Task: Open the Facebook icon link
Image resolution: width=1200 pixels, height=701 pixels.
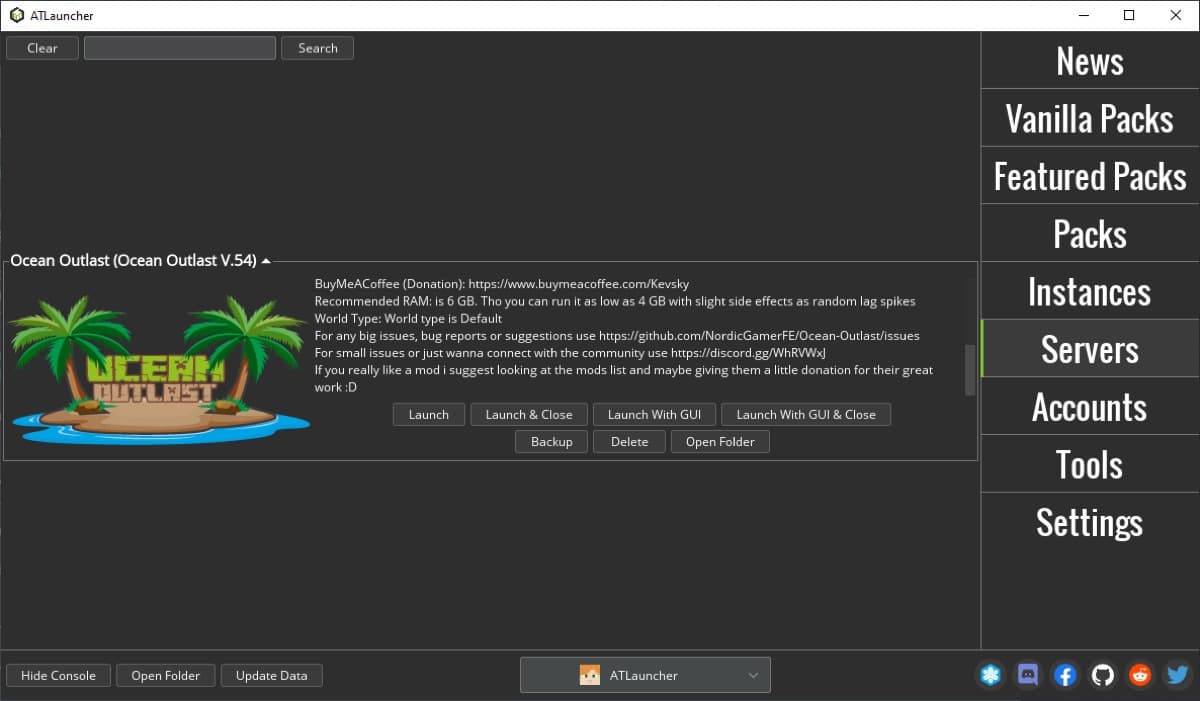Action: tap(1065, 675)
